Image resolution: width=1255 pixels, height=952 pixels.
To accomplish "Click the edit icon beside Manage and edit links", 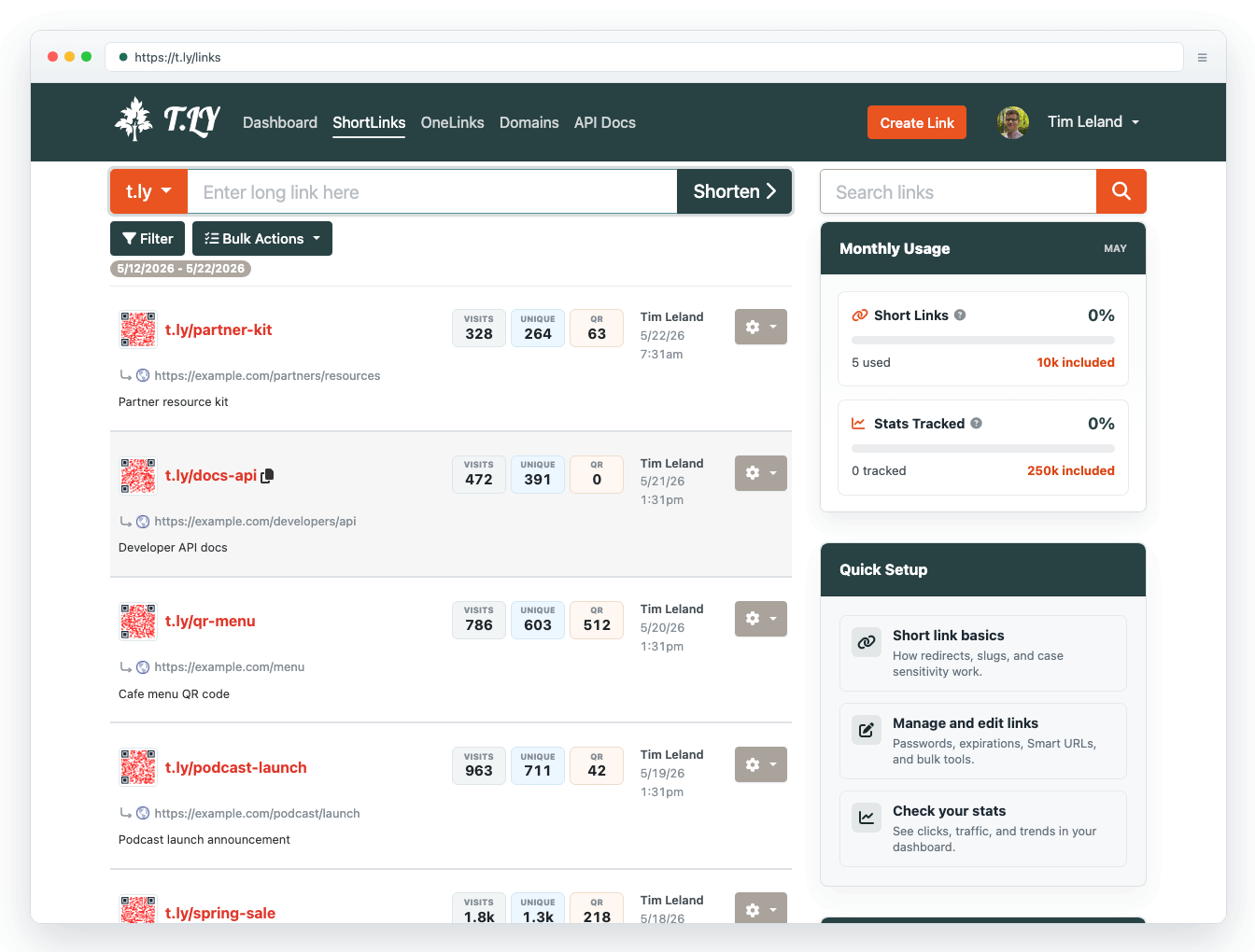I will [x=867, y=730].
